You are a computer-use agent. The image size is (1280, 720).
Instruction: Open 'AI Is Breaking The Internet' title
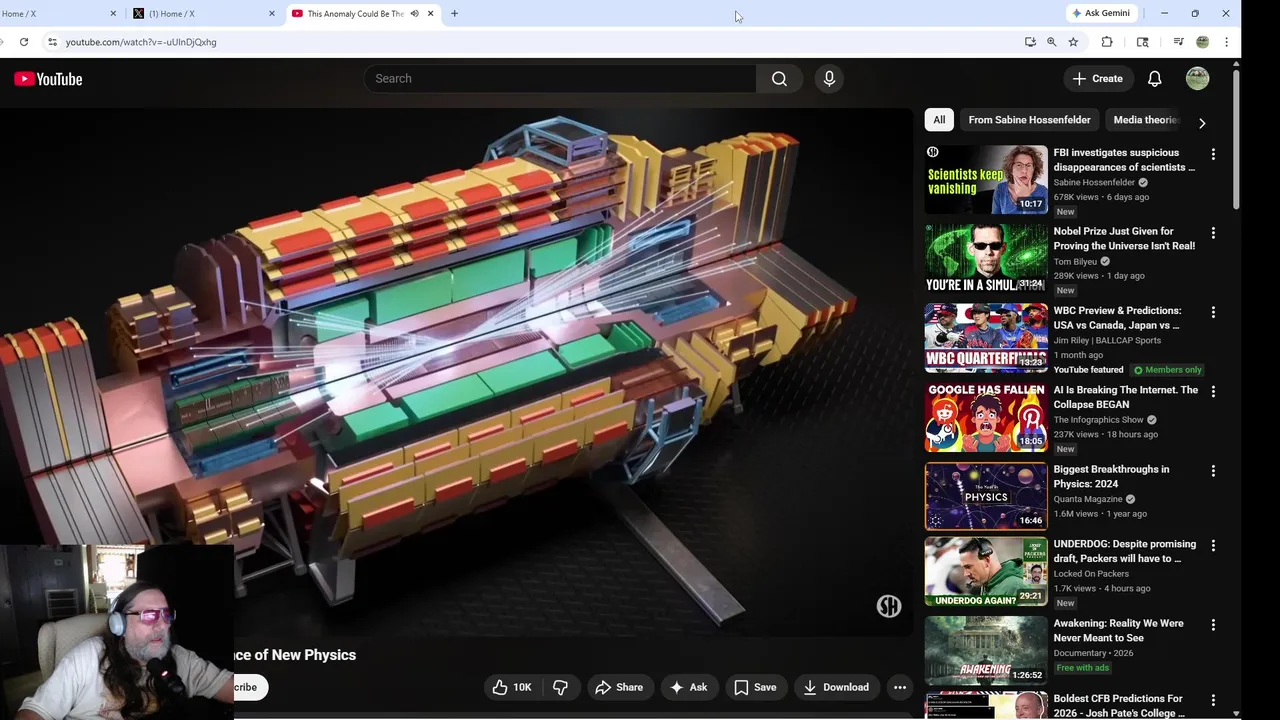(x=1125, y=397)
